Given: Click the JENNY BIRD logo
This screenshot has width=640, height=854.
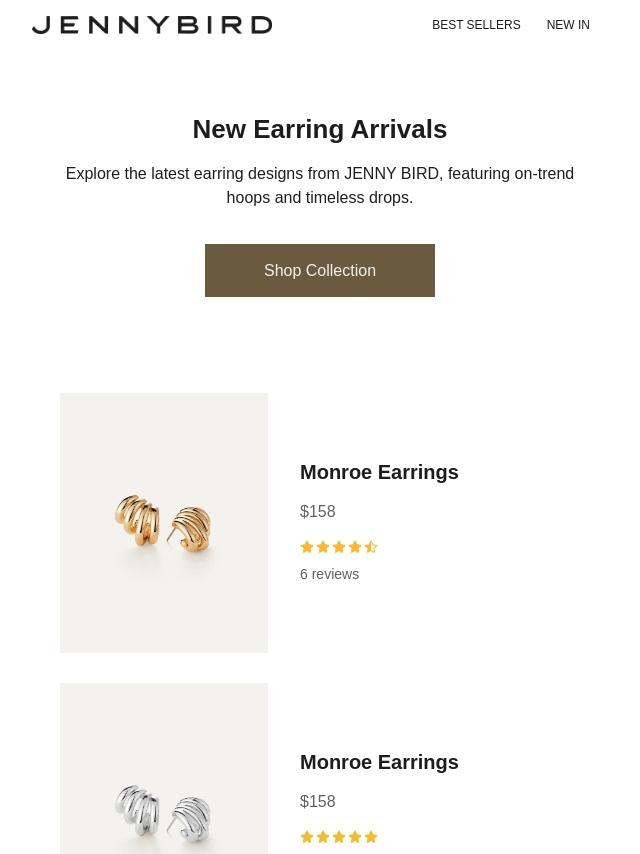Looking at the screenshot, I should (152, 25).
